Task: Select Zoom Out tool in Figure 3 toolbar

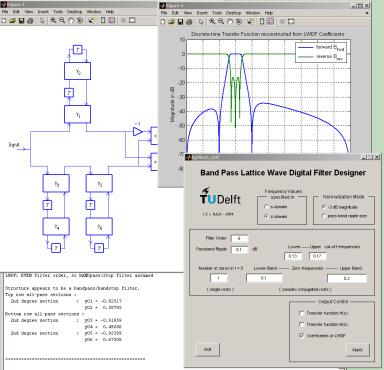Action: 62,21
